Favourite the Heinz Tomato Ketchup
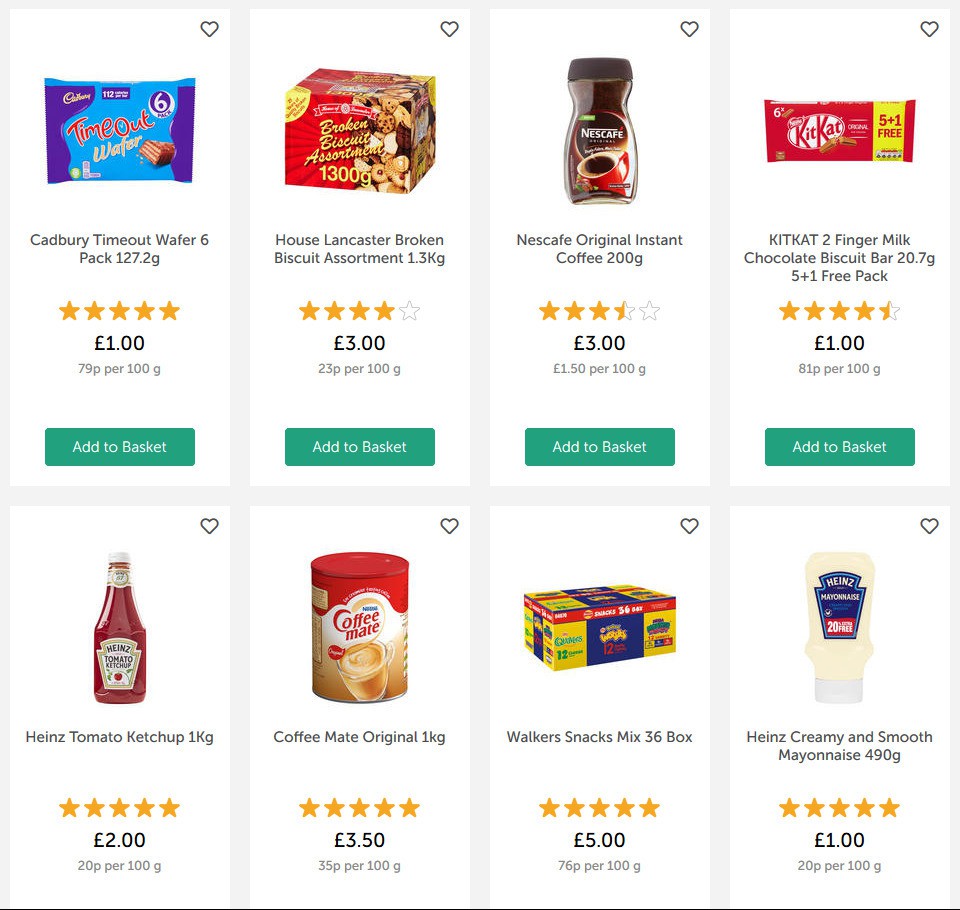Viewport: 960px width, 910px height. [x=210, y=525]
